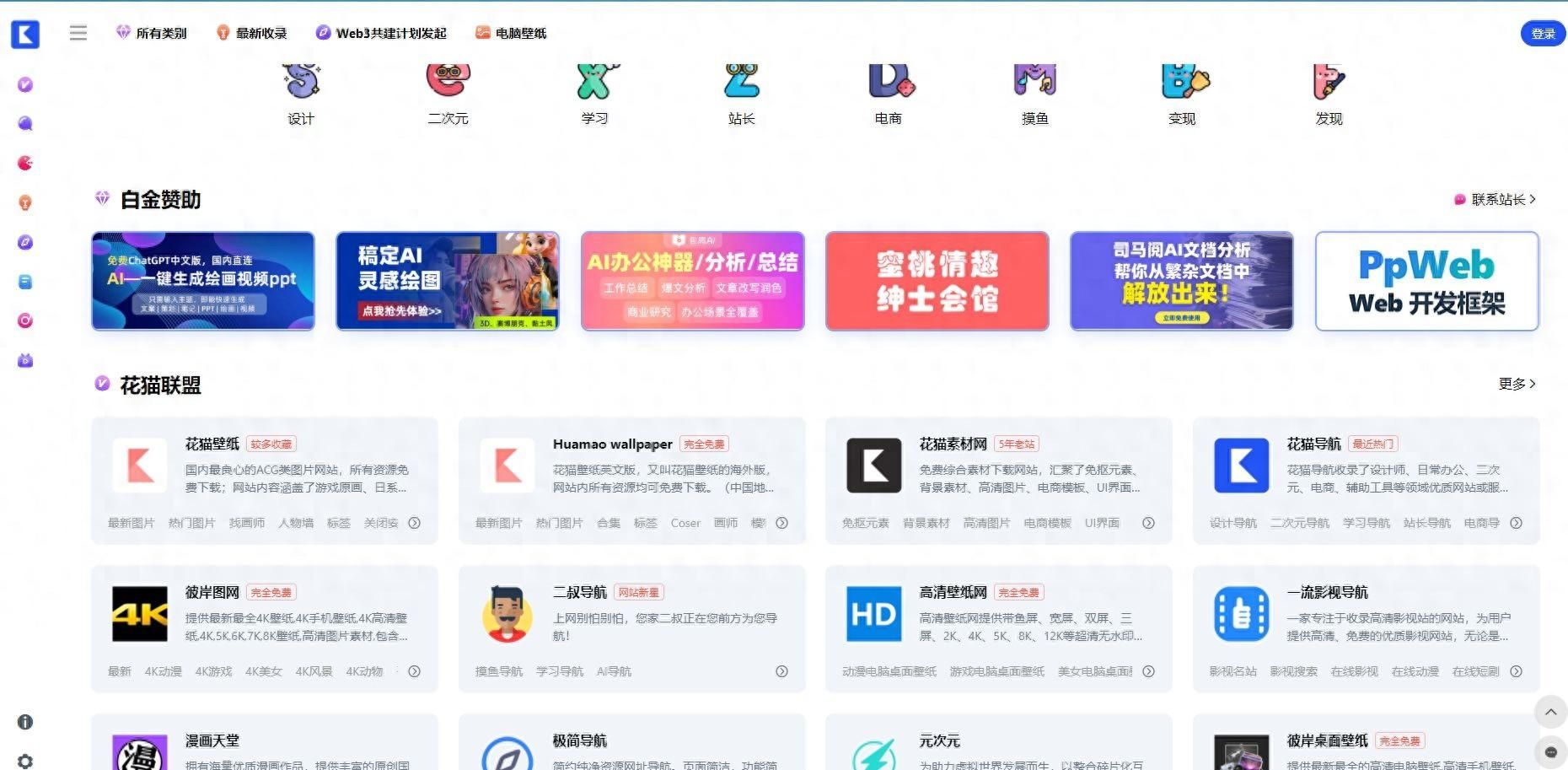This screenshot has height=770, width=1568.
Task: Open the 电脑壁纸 menu item
Action: (511, 33)
